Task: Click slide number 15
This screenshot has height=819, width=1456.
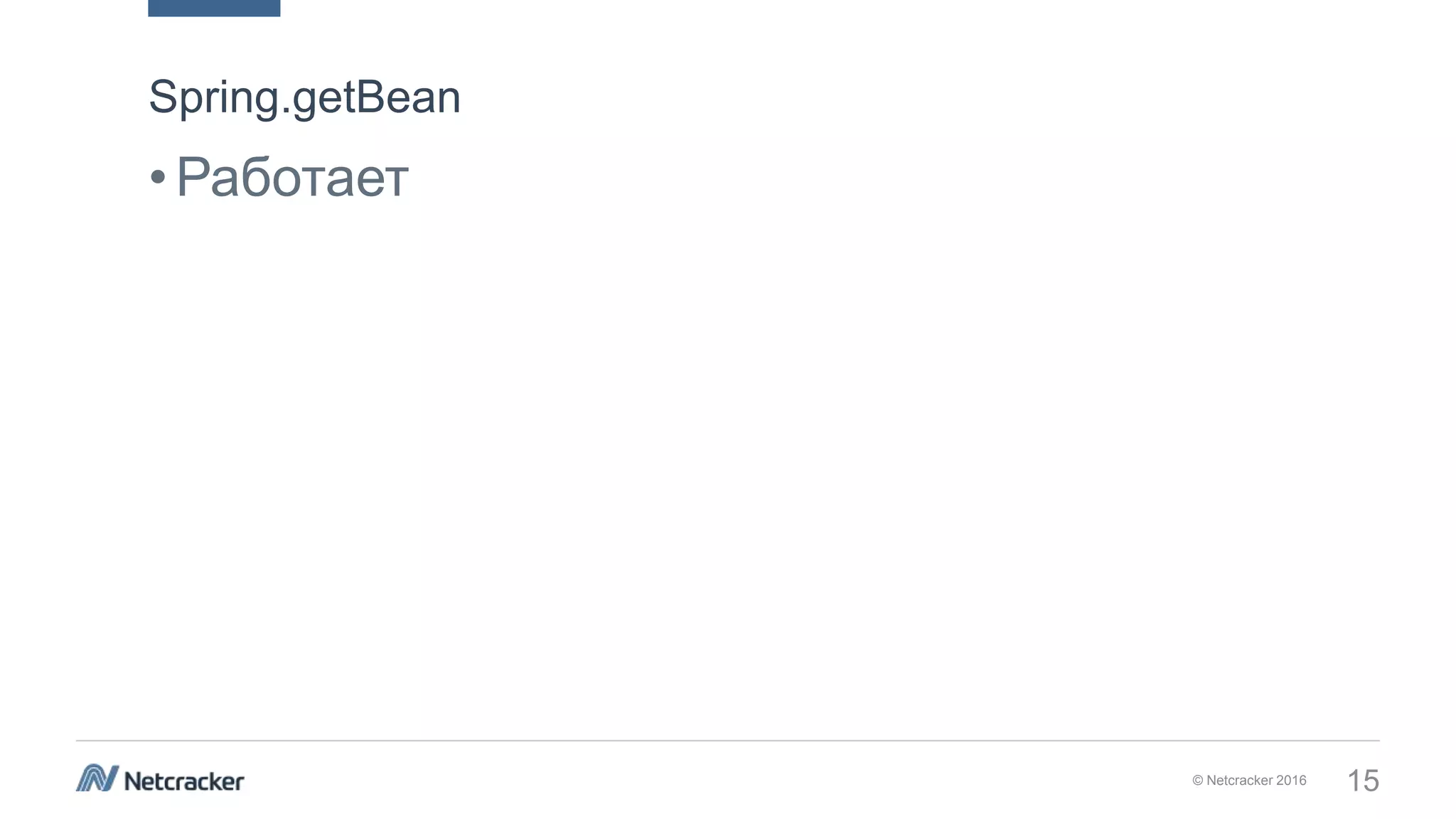Action: (x=1363, y=781)
